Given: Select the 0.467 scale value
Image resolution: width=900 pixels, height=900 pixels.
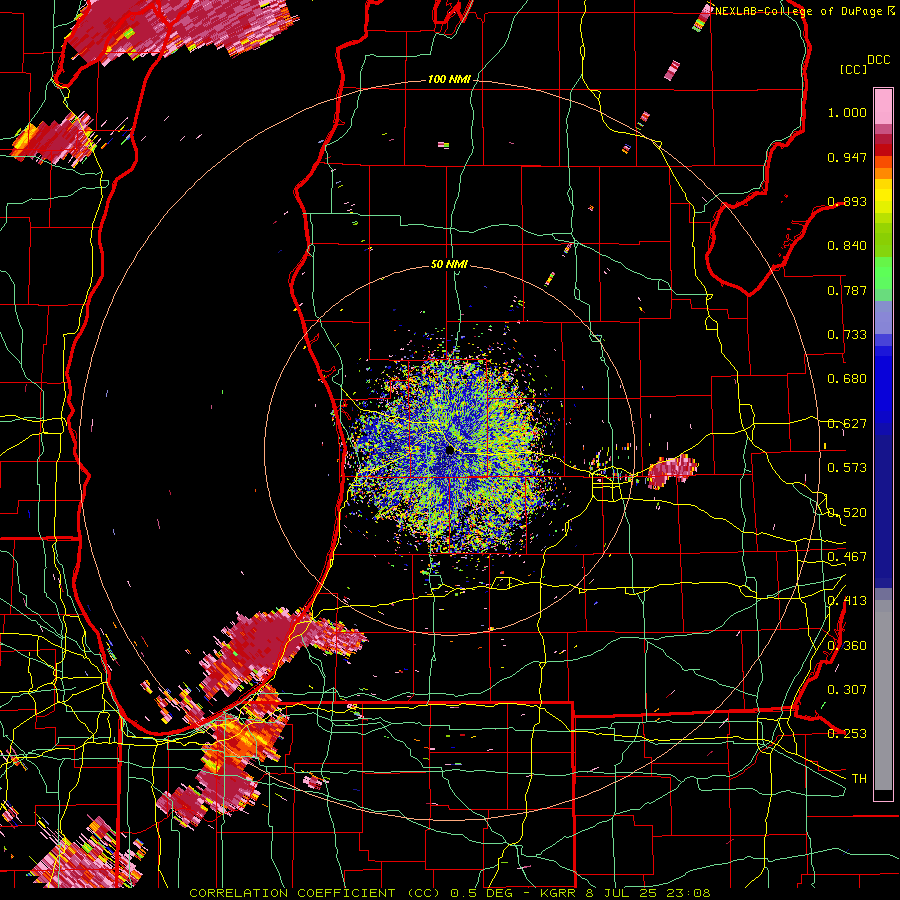Looking at the screenshot, I should click(847, 557).
